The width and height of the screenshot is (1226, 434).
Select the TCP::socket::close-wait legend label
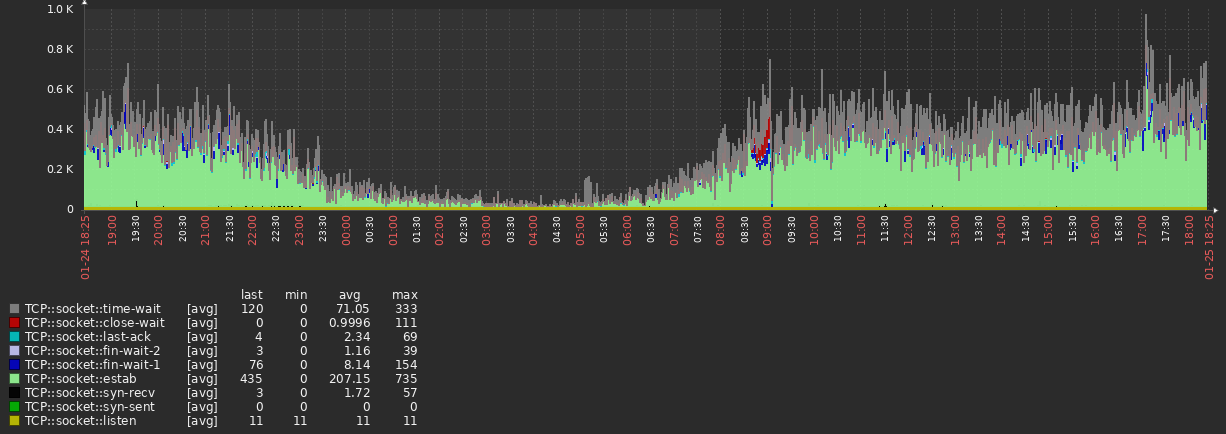(94, 323)
